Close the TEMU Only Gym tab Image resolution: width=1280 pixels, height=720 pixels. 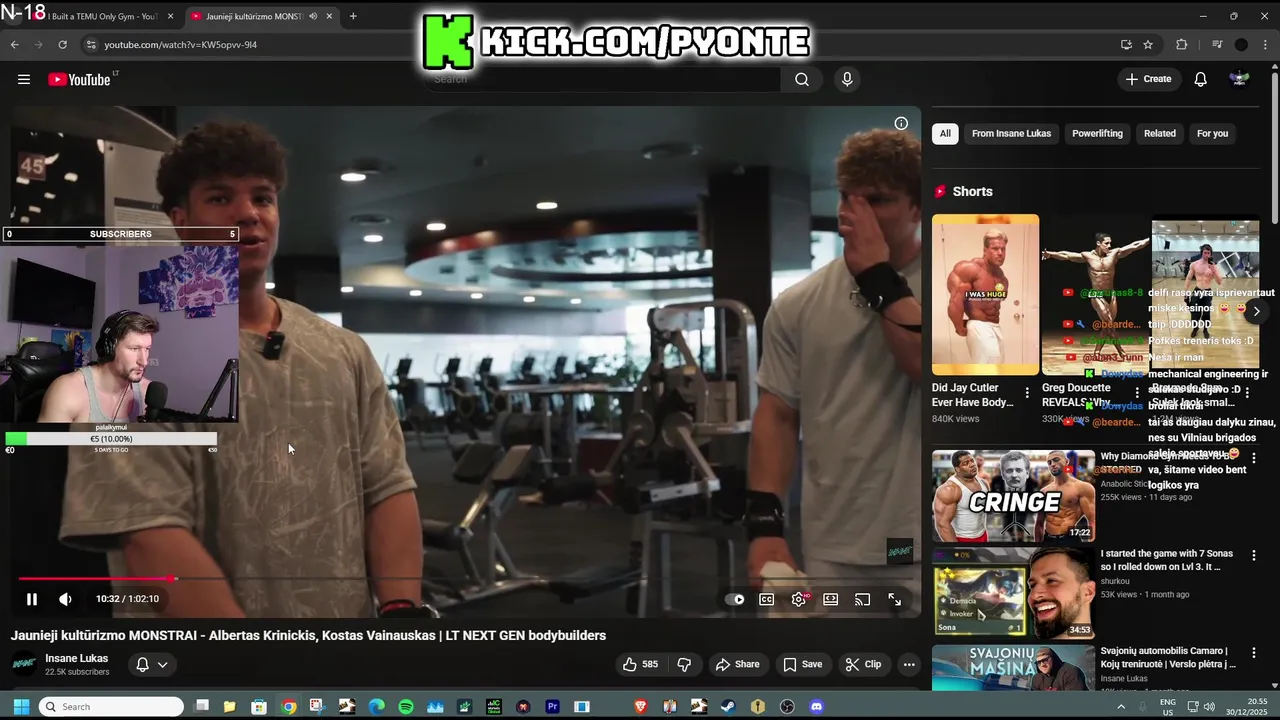click(x=171, y=16)
